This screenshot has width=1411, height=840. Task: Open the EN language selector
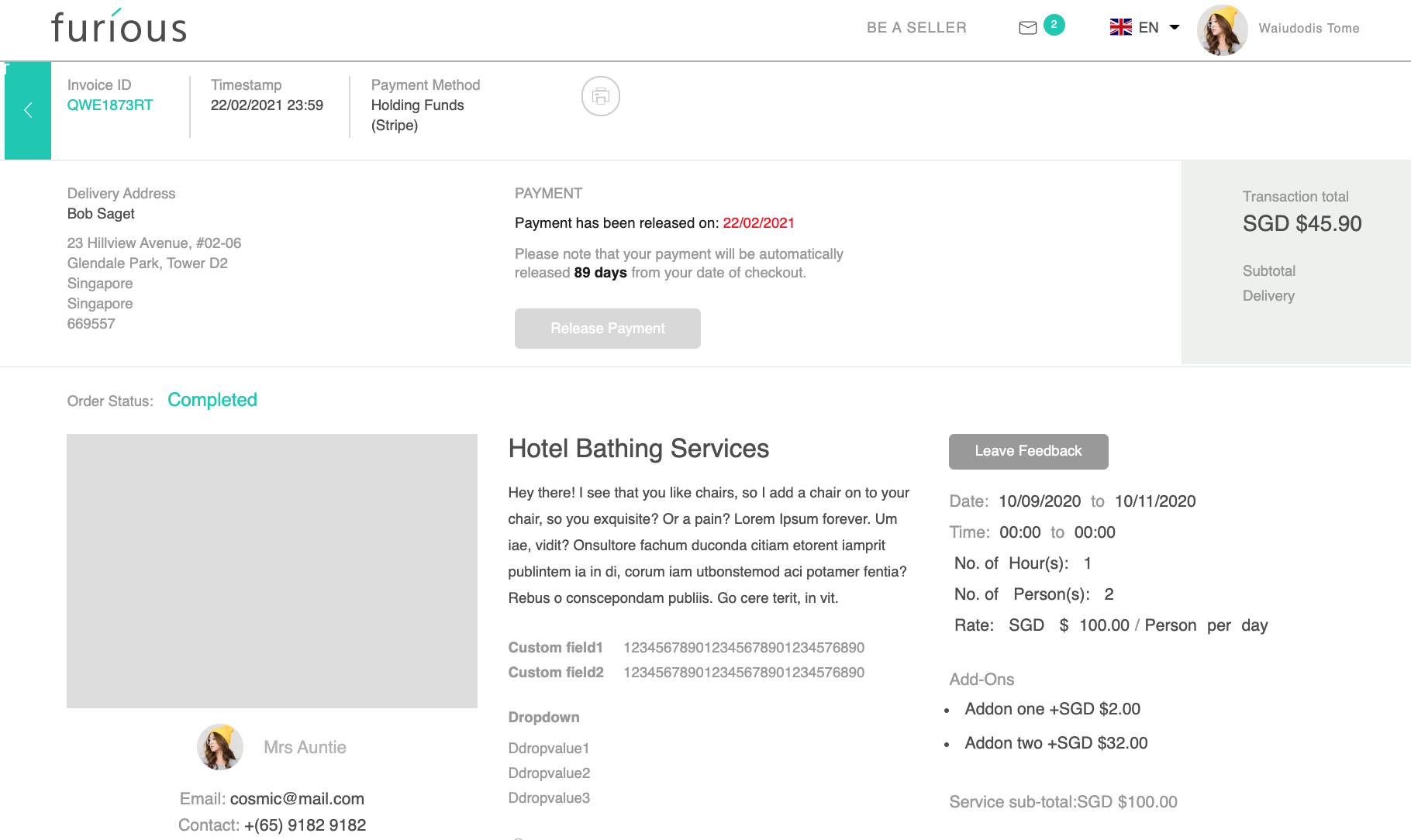[1148, 28]
